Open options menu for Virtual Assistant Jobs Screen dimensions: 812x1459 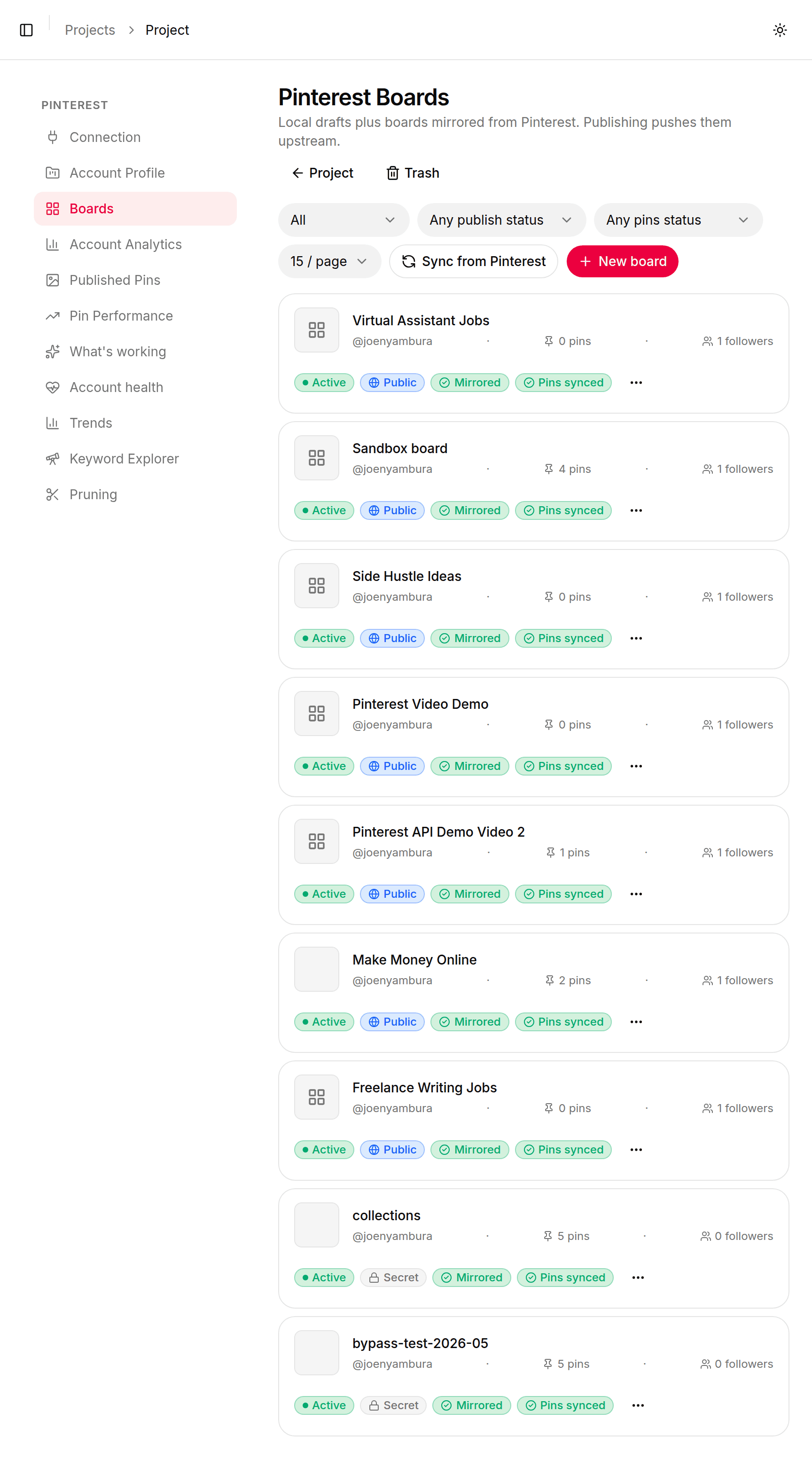tap(636, 382)
